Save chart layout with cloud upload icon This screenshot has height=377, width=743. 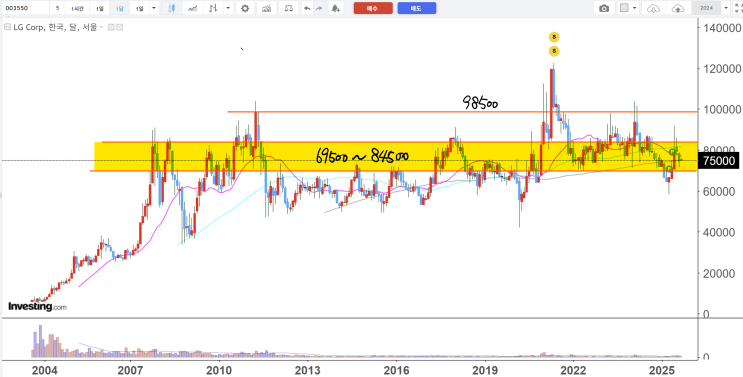(678, 8)
